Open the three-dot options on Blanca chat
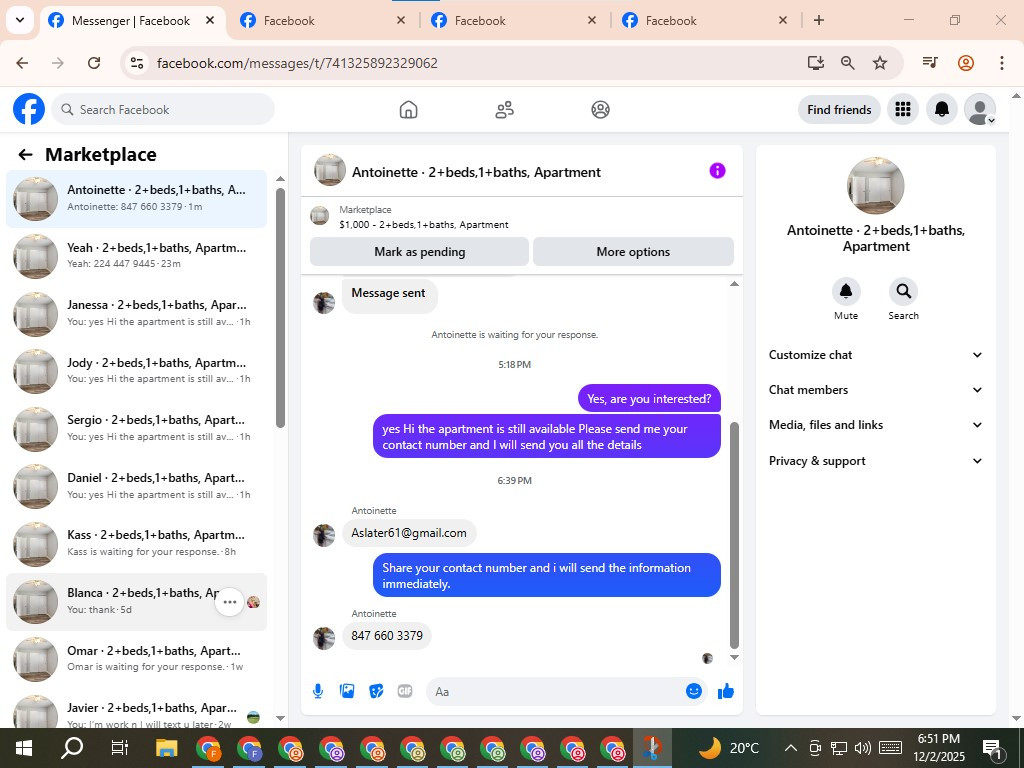 click(230, 602)
